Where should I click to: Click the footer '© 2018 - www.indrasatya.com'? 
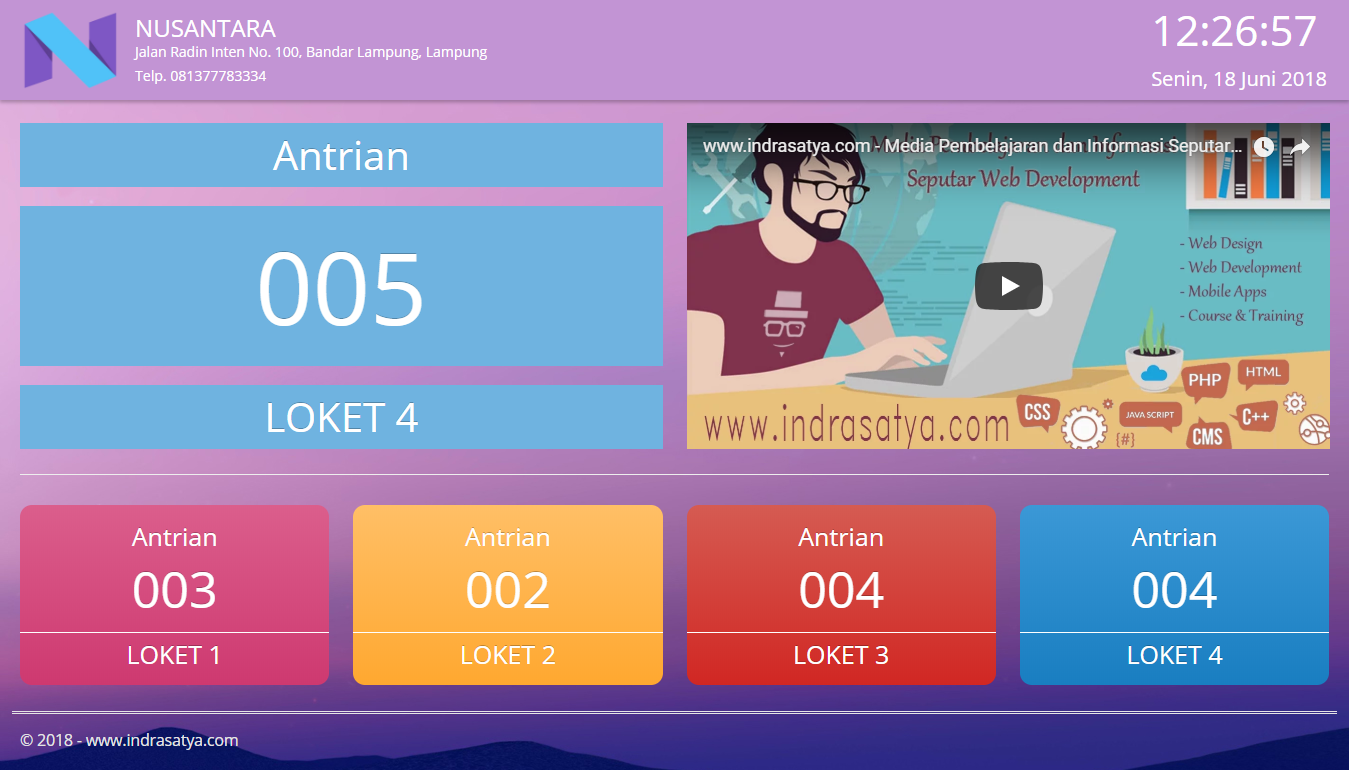pos(129,741)
